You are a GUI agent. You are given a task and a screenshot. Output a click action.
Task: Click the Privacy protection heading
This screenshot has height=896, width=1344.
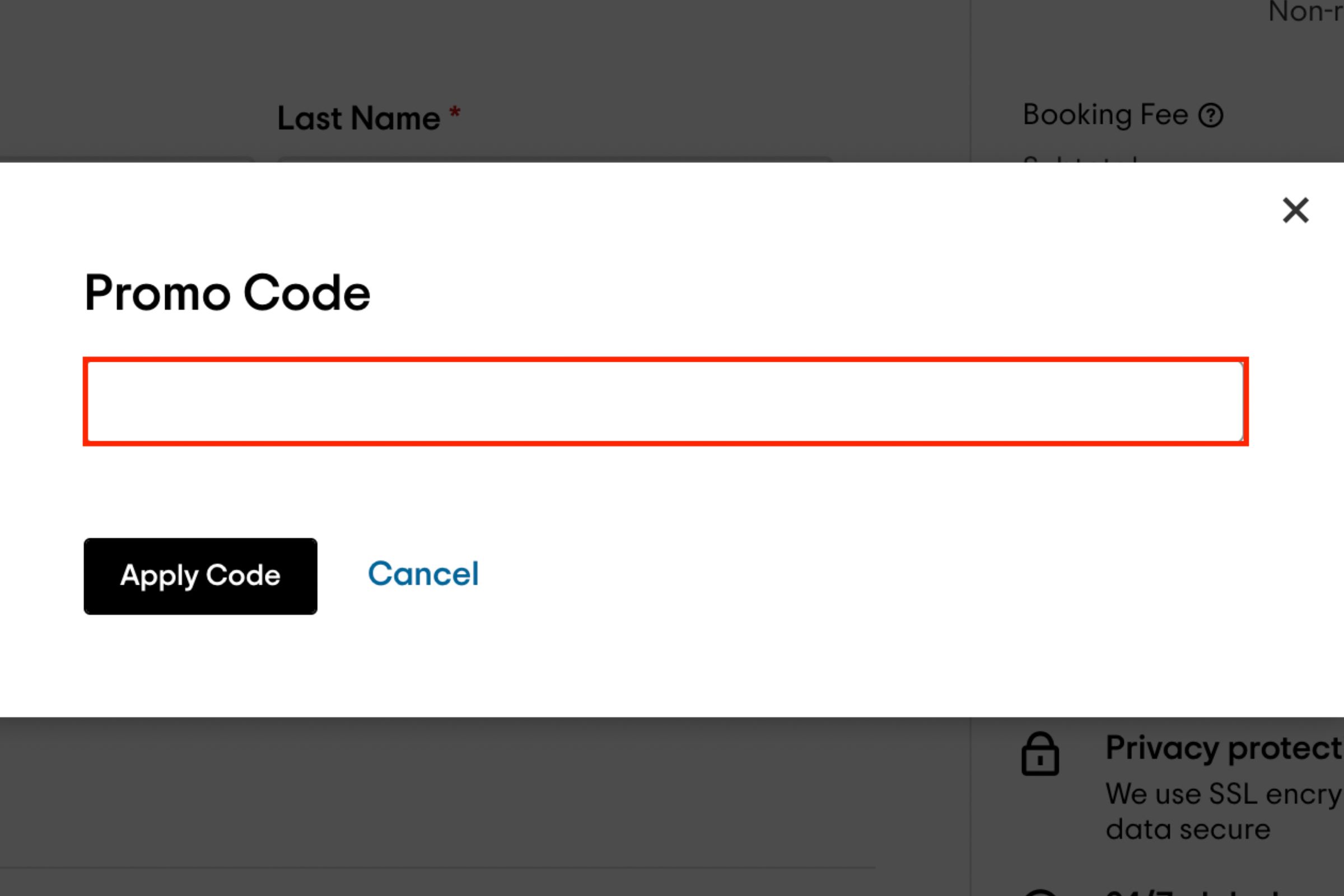pyautogui.click(x=1225, y=748)
